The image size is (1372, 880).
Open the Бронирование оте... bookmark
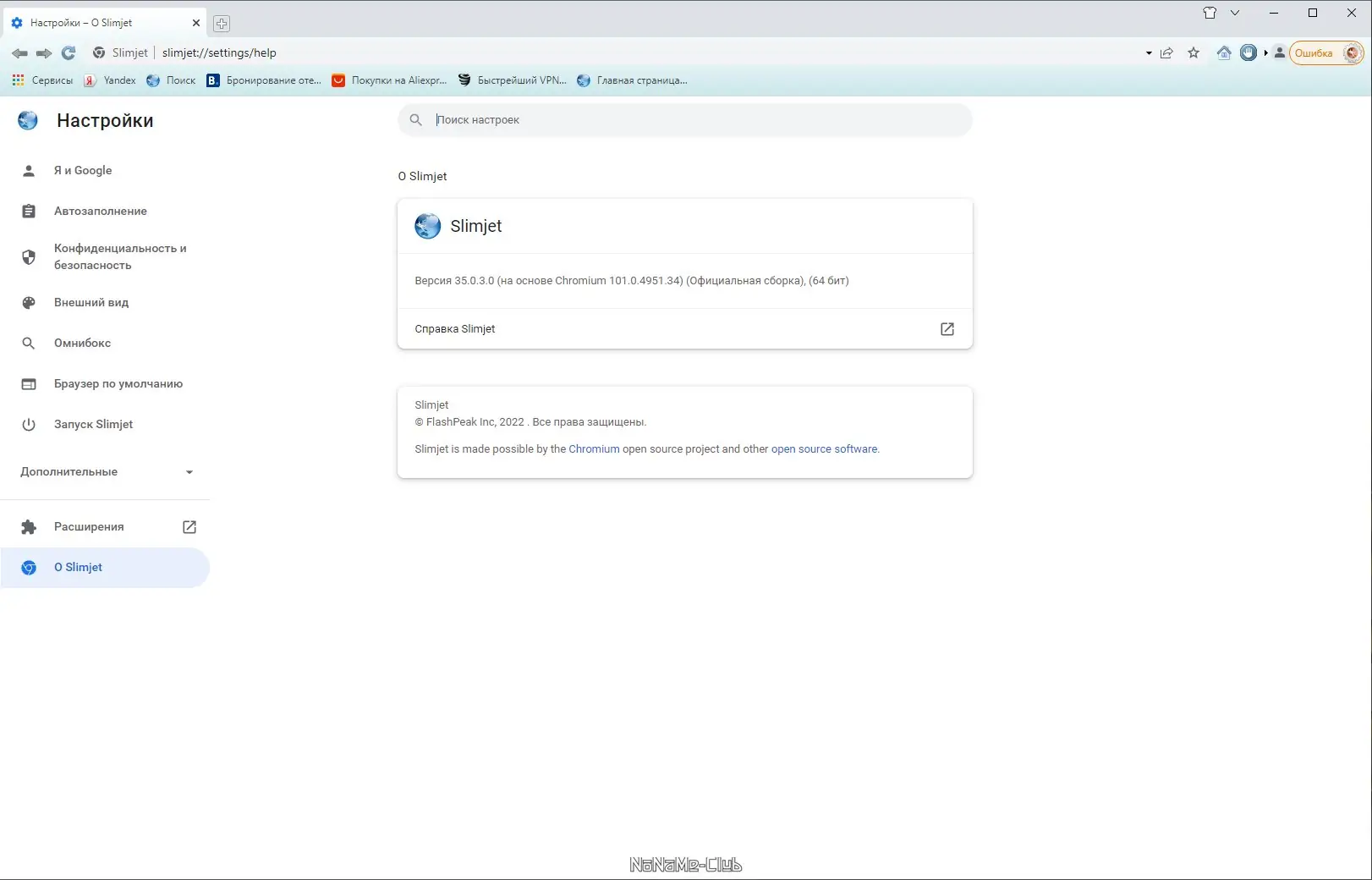click(264, 80)
